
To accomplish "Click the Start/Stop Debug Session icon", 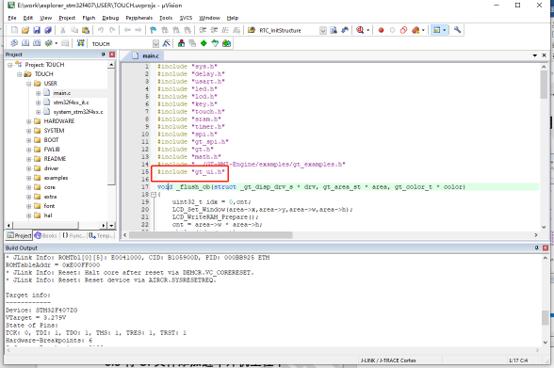I will (x=360, y=30).
